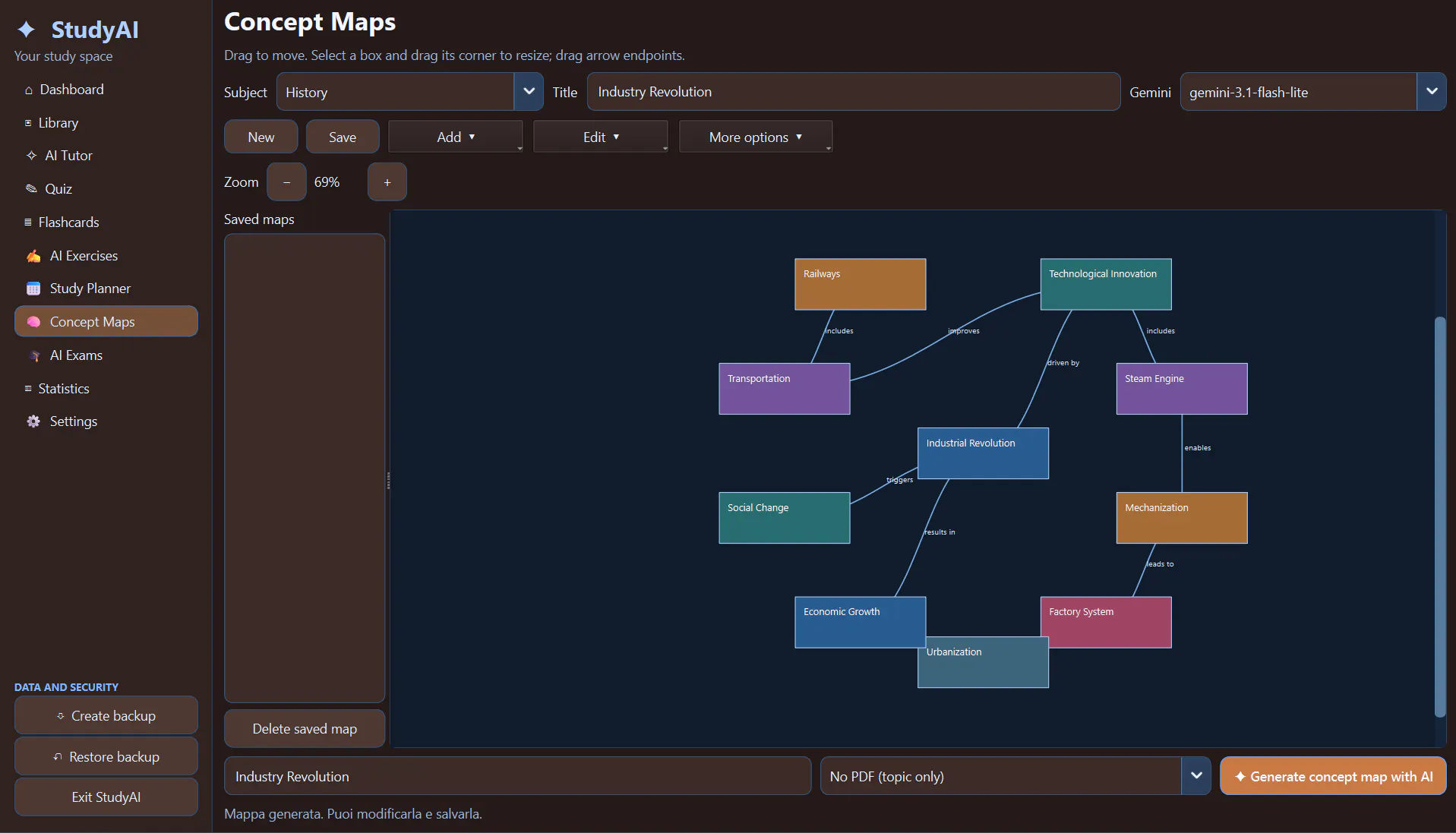This screenshot has height=833, width=1456.
Task: Click the Statistics sidebar icon
Action: pos(28,389)
